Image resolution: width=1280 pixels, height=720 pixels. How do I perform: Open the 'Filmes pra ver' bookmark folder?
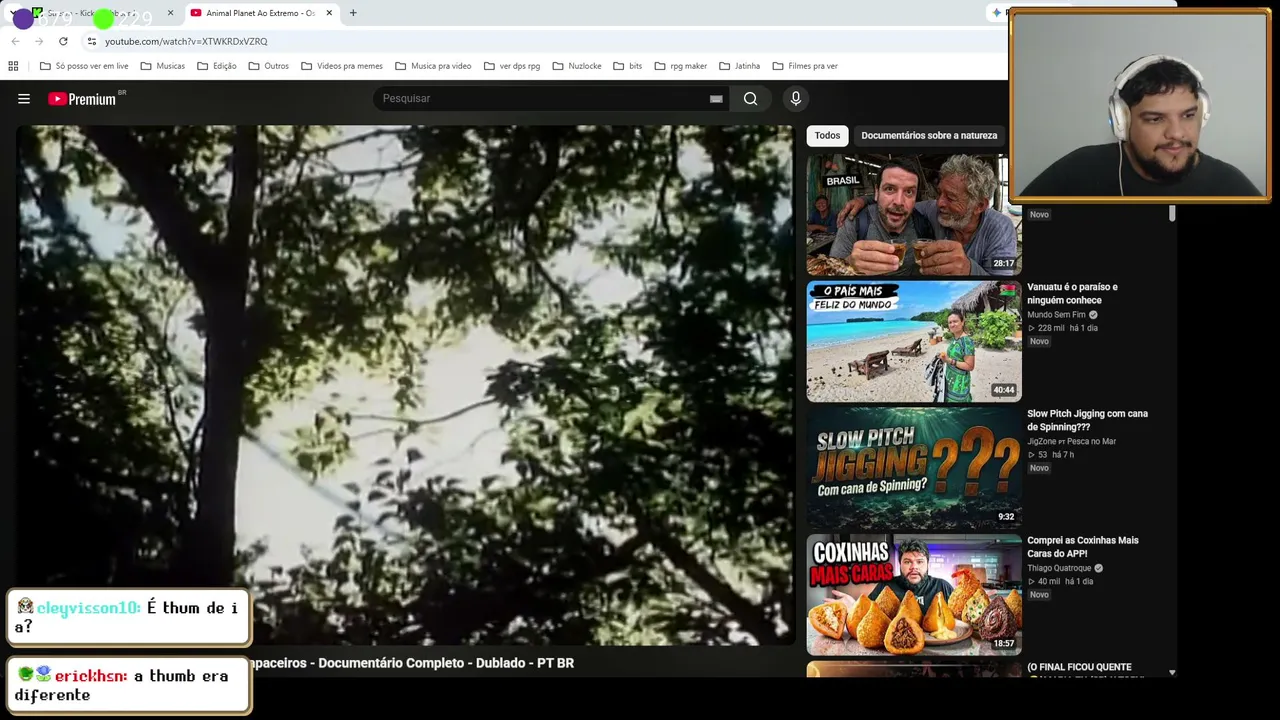click(805, 66)
